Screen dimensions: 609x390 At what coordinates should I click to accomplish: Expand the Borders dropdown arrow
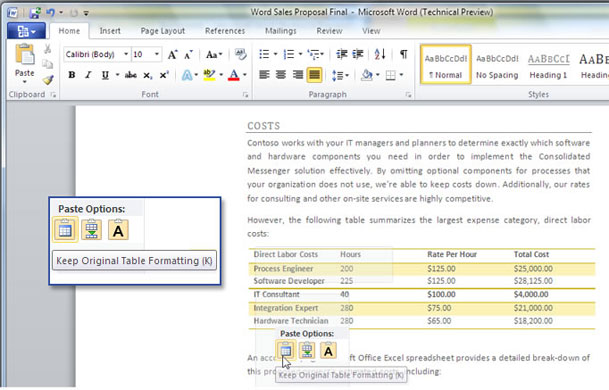(401, 75)
